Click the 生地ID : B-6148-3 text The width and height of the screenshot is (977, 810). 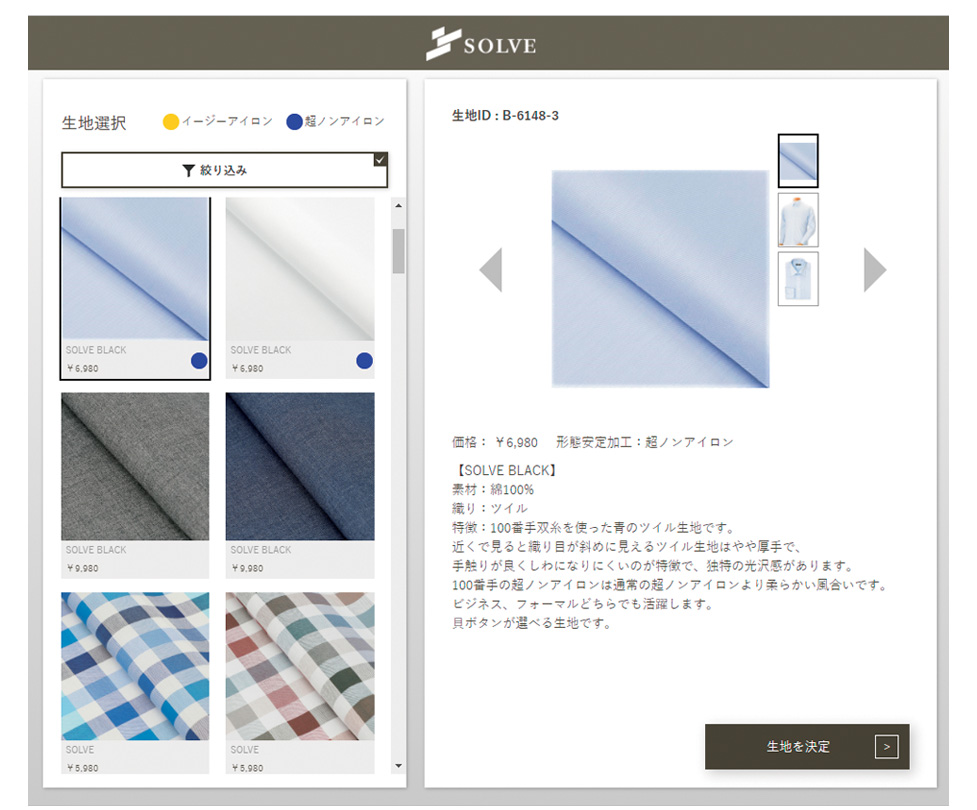coord(505,115)
